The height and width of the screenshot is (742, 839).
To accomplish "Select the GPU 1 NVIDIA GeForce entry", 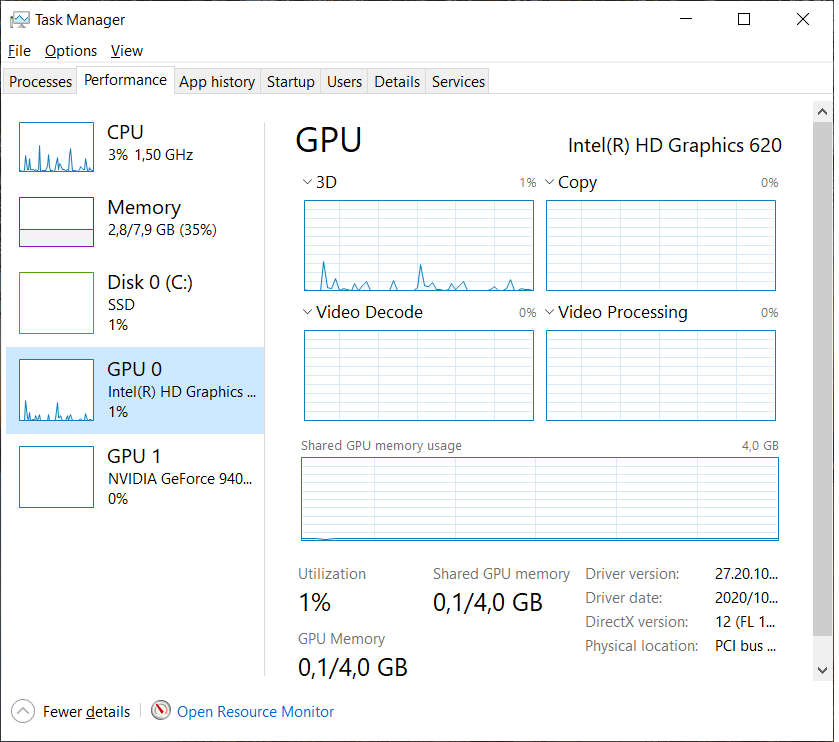I will click(x=135, y=477).
